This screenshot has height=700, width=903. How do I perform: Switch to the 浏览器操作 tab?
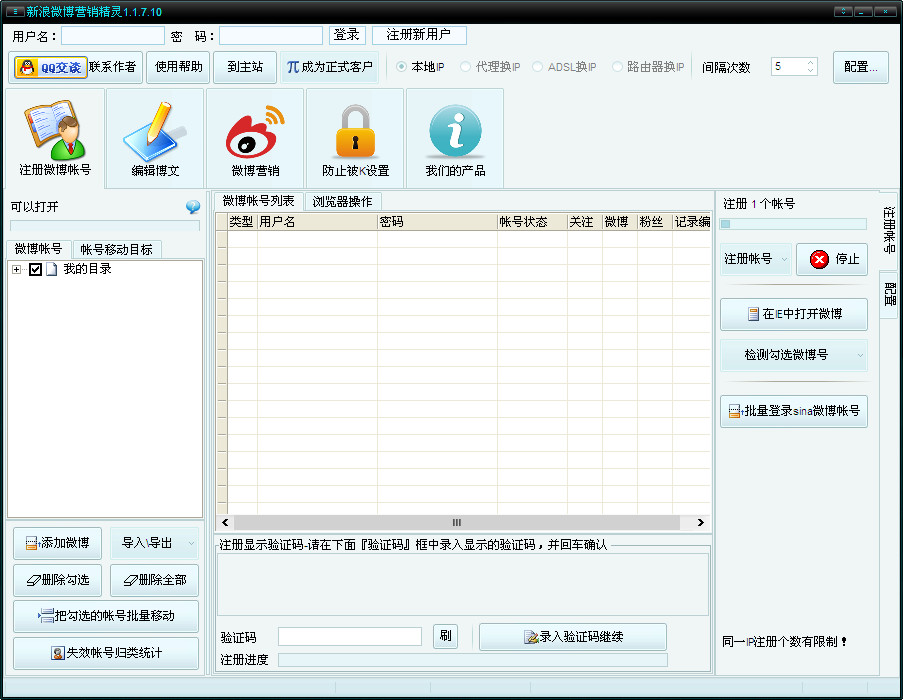click(x=342, y=201)
